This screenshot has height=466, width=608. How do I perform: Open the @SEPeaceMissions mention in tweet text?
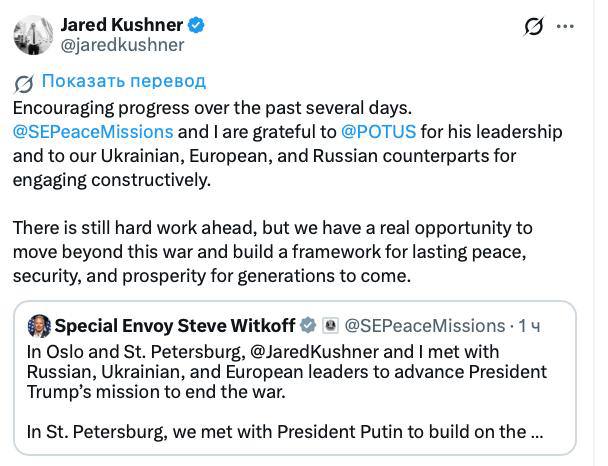93,132
